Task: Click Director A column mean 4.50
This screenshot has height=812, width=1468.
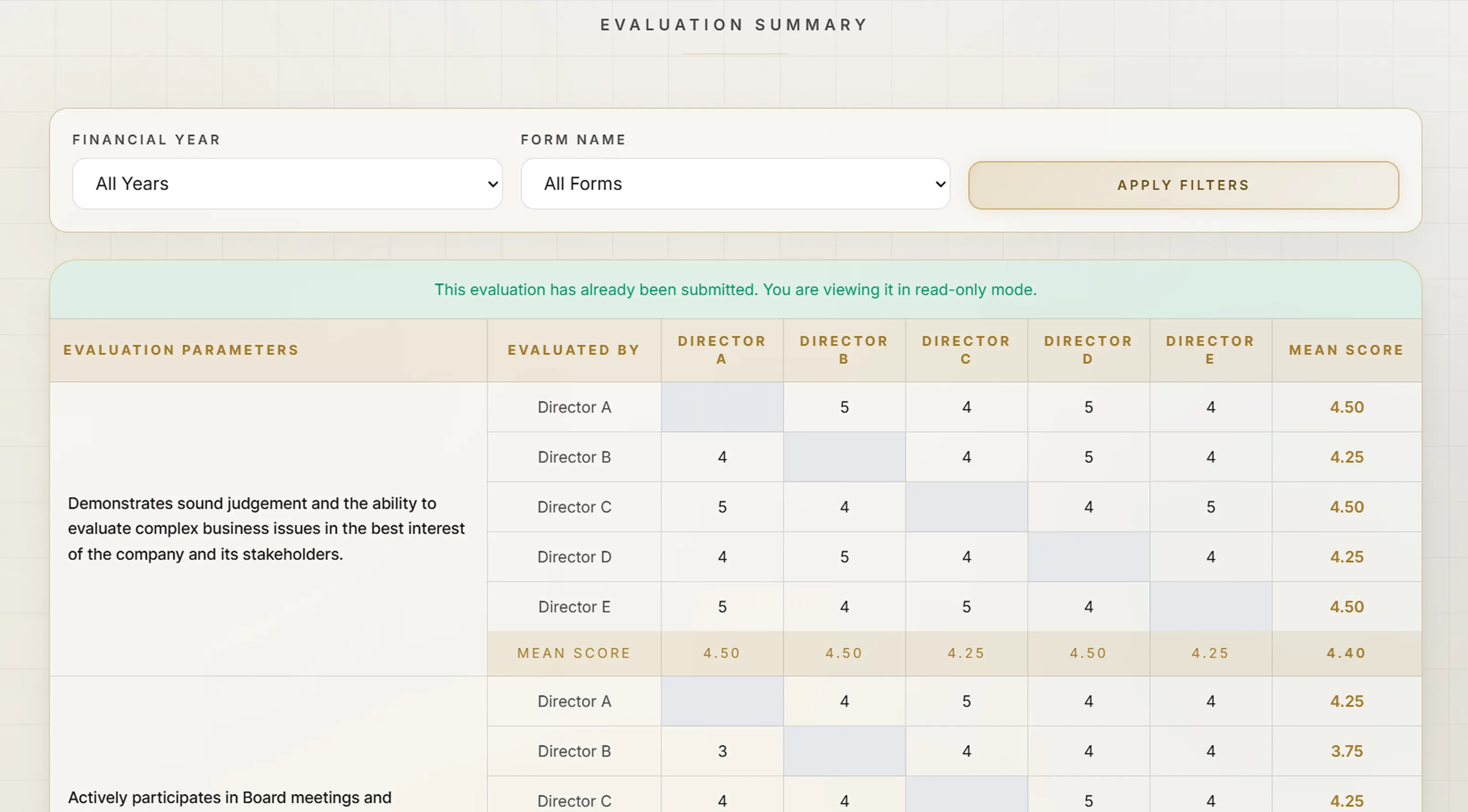Action: 722,653
